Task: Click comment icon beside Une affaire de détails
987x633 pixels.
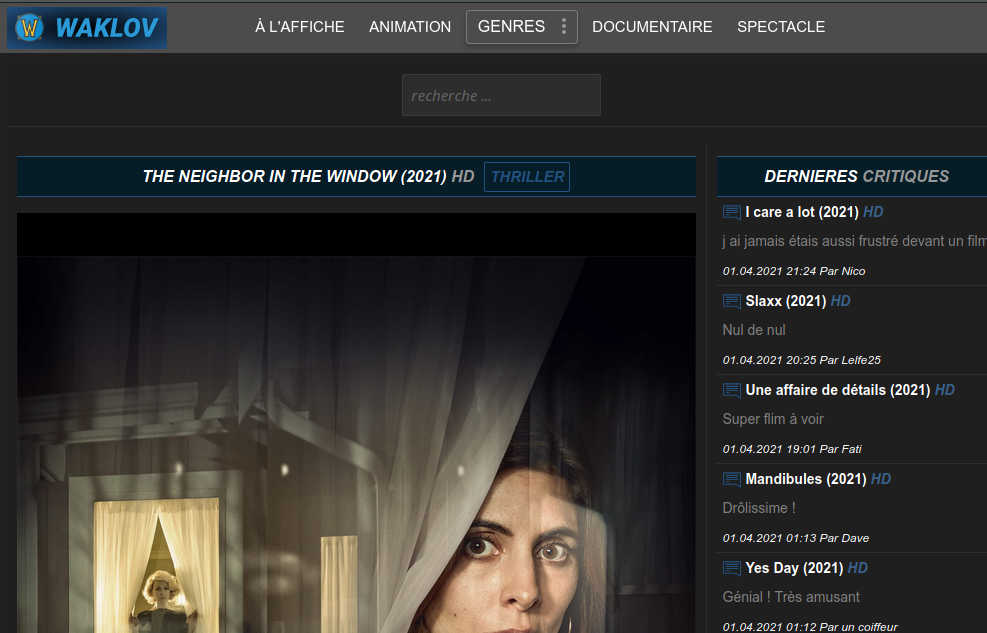Action: [x=732, y=391]
